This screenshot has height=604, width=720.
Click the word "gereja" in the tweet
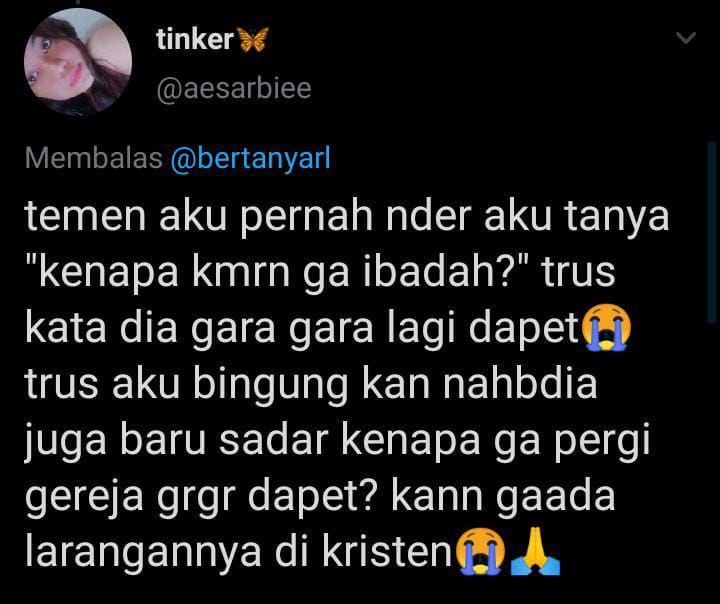pyautogui.click(x=84, y=497)
